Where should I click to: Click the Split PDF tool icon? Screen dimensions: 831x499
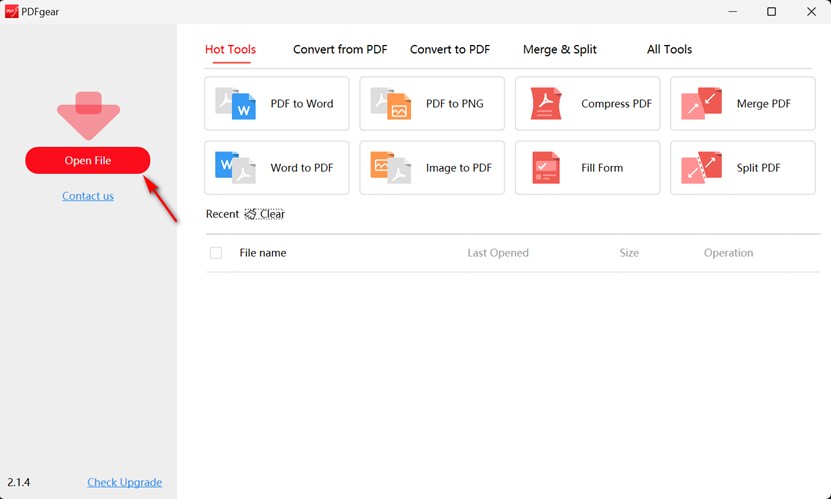pyautogui.click(x=701, y=167)
